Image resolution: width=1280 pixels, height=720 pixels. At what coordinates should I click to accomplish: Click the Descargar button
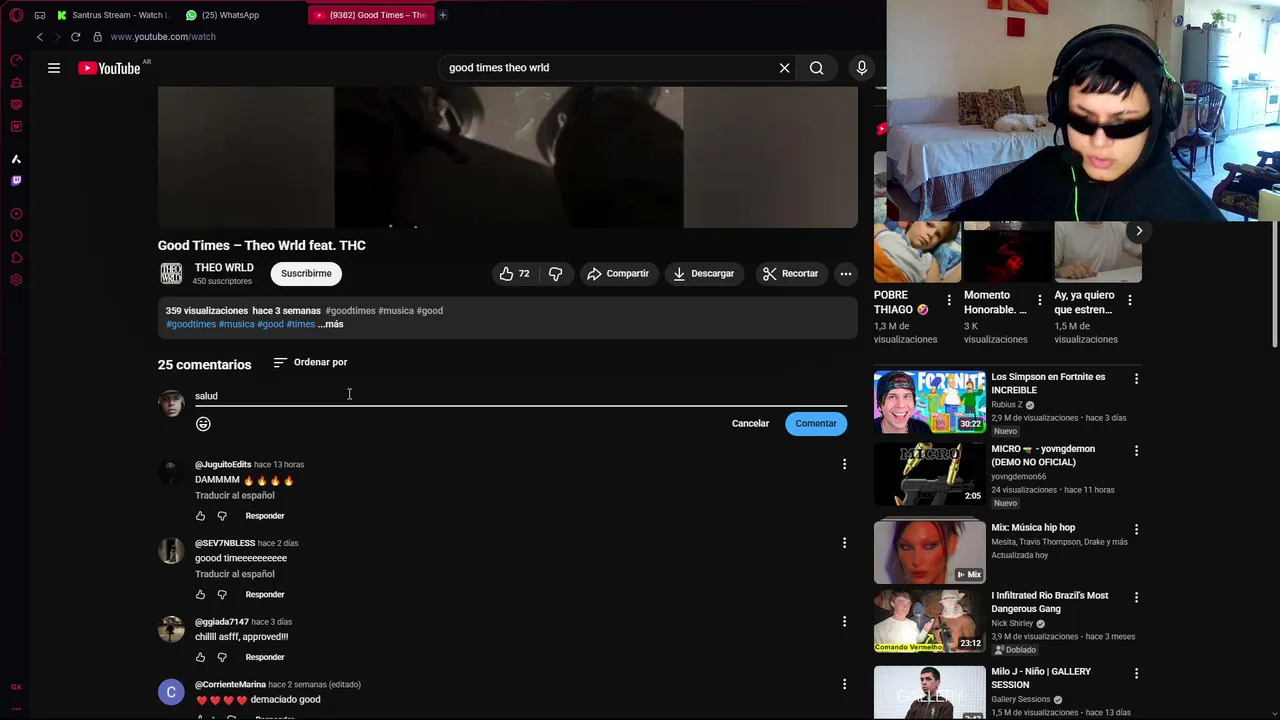click(703, 273)
